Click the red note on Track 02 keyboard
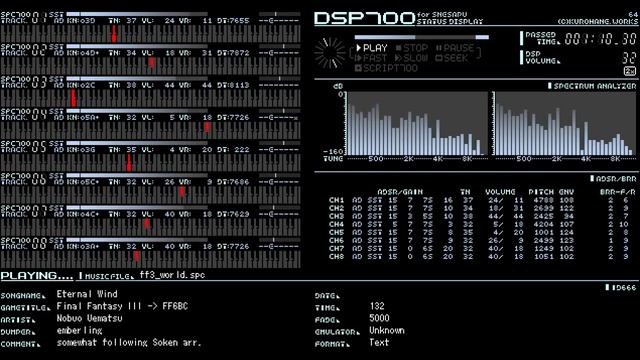The image size is (640, 360). click(x=151, y=63)
